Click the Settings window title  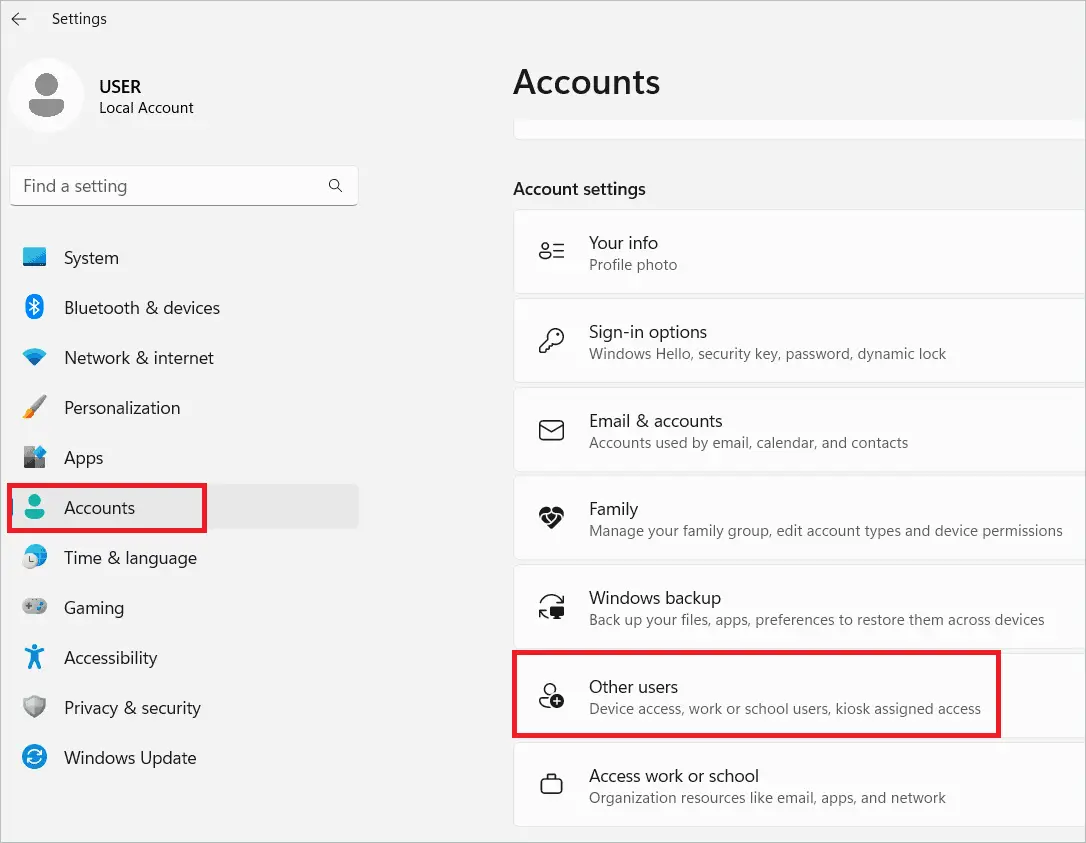[x=79, y=19]
